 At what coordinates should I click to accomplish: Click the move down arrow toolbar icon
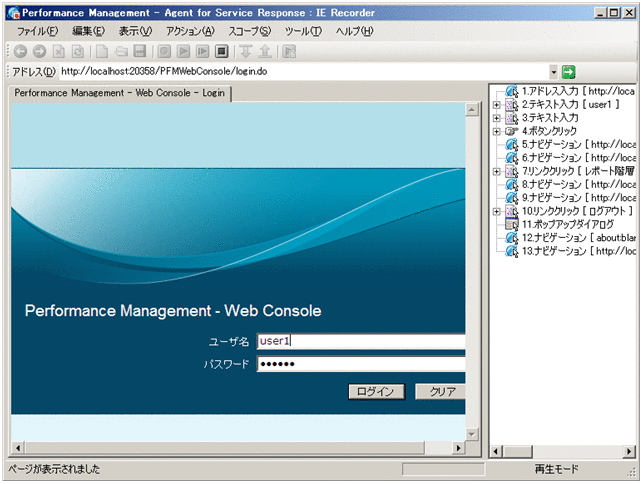click(246, 51)
